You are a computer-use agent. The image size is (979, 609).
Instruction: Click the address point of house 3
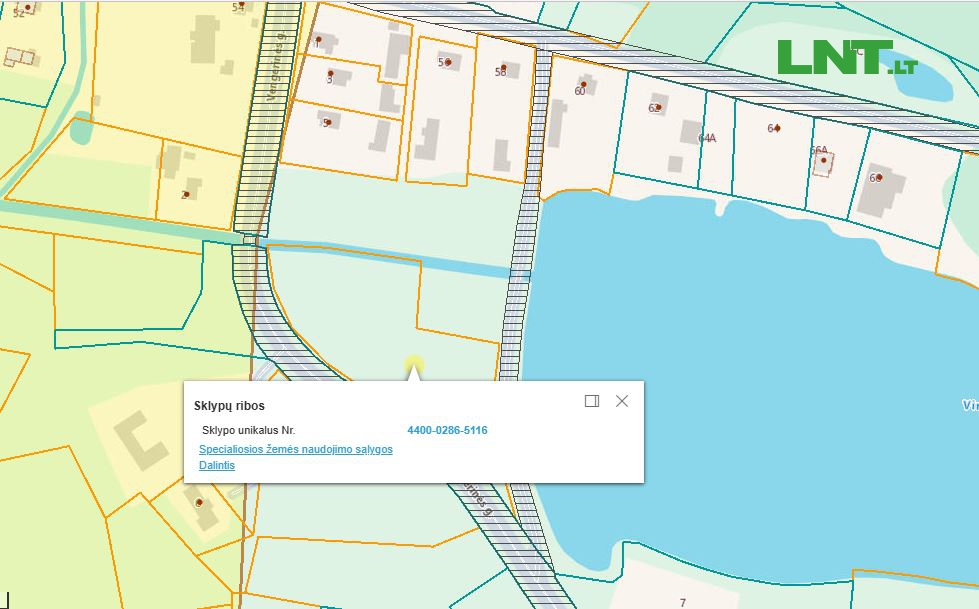tap(331, 74)
